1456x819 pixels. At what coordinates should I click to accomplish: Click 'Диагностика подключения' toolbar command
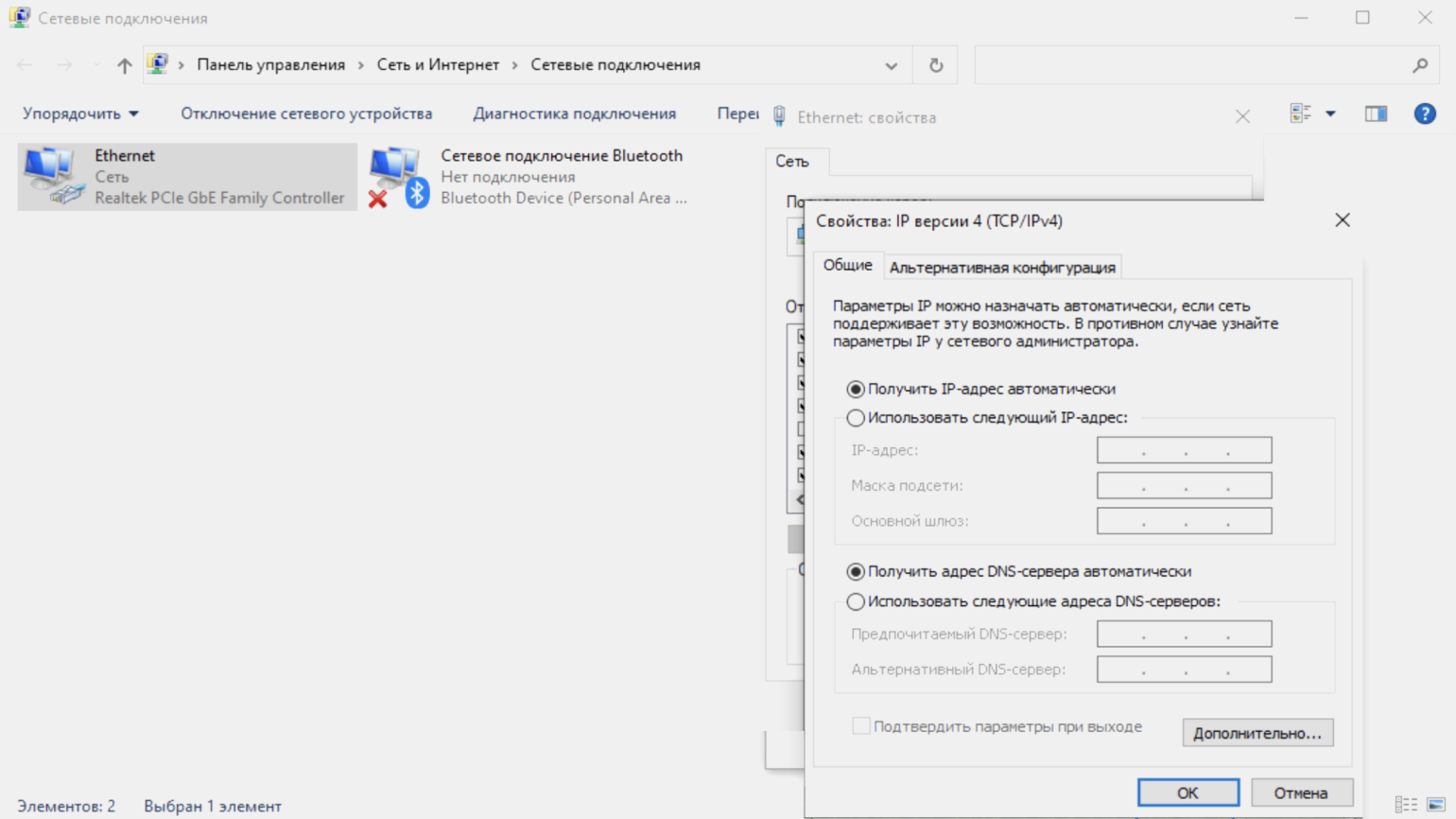(x=574, y=113)
